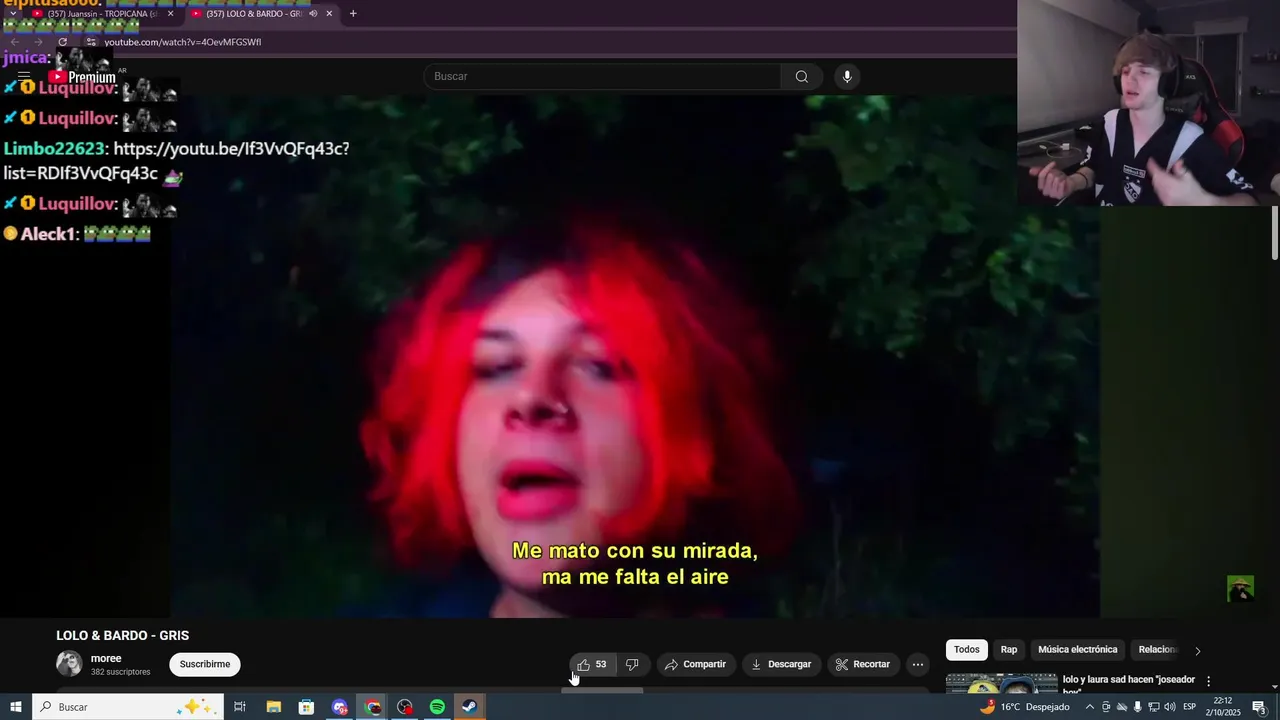Click the LOLO & BARDO - GRIS title
The width and height of the screenshot is (1280, 720).
coord(122,635)
